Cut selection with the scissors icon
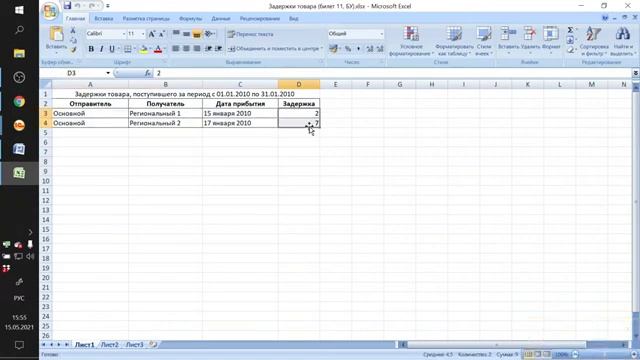Viewport: 640px width, 360px height. coord(73,31)
